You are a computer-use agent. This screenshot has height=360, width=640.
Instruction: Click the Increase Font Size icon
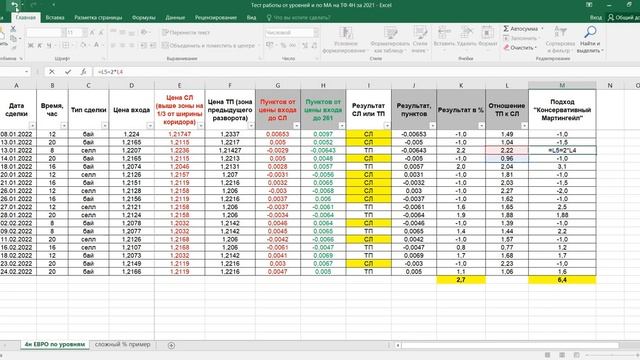(92, 33)
